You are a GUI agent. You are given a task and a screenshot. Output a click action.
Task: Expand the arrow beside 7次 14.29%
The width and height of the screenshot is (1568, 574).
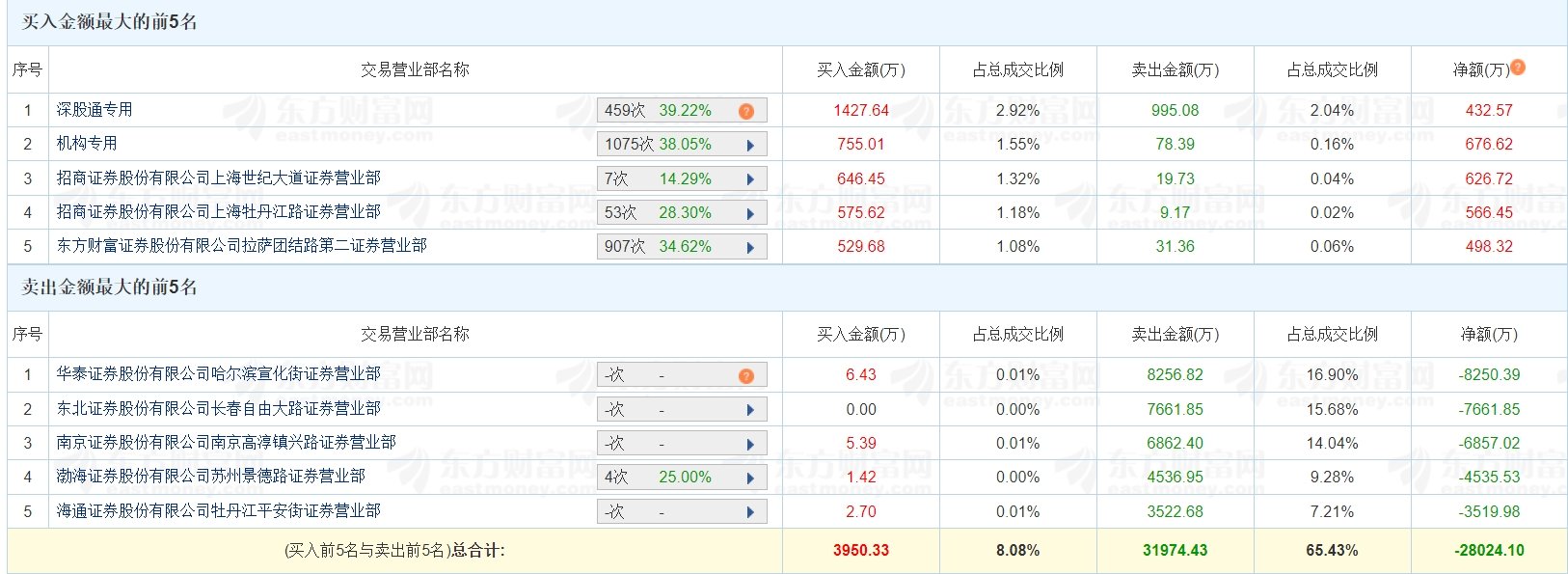[750, 179]
